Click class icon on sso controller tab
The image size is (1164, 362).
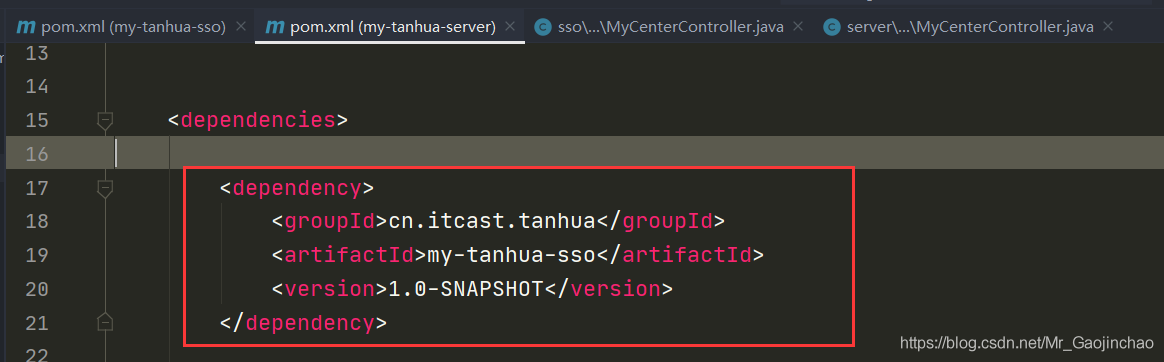point(543,27)
